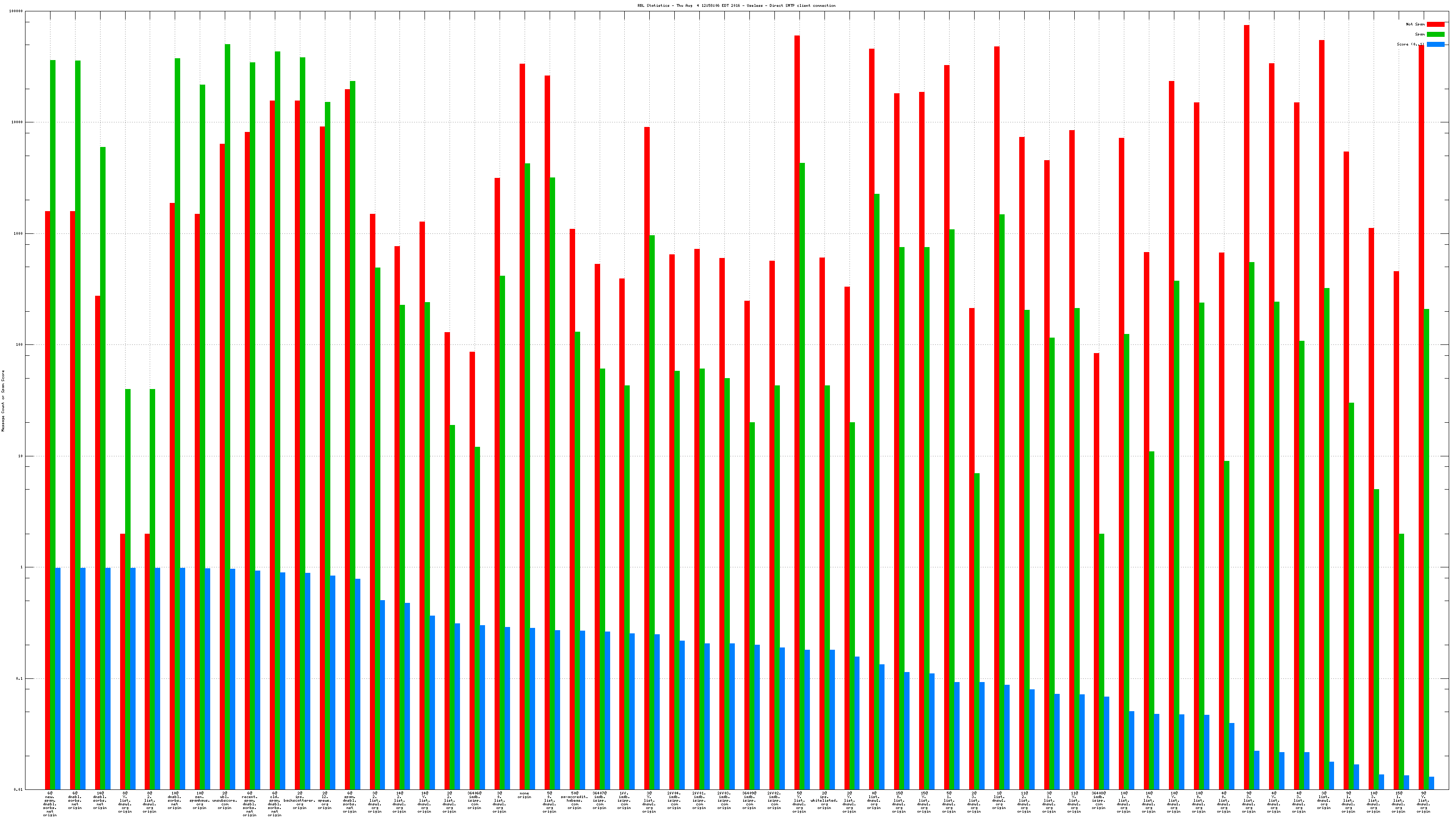
Task: Click the ips.whitelisted.org x-axis label
Action: tap(824, 800)
